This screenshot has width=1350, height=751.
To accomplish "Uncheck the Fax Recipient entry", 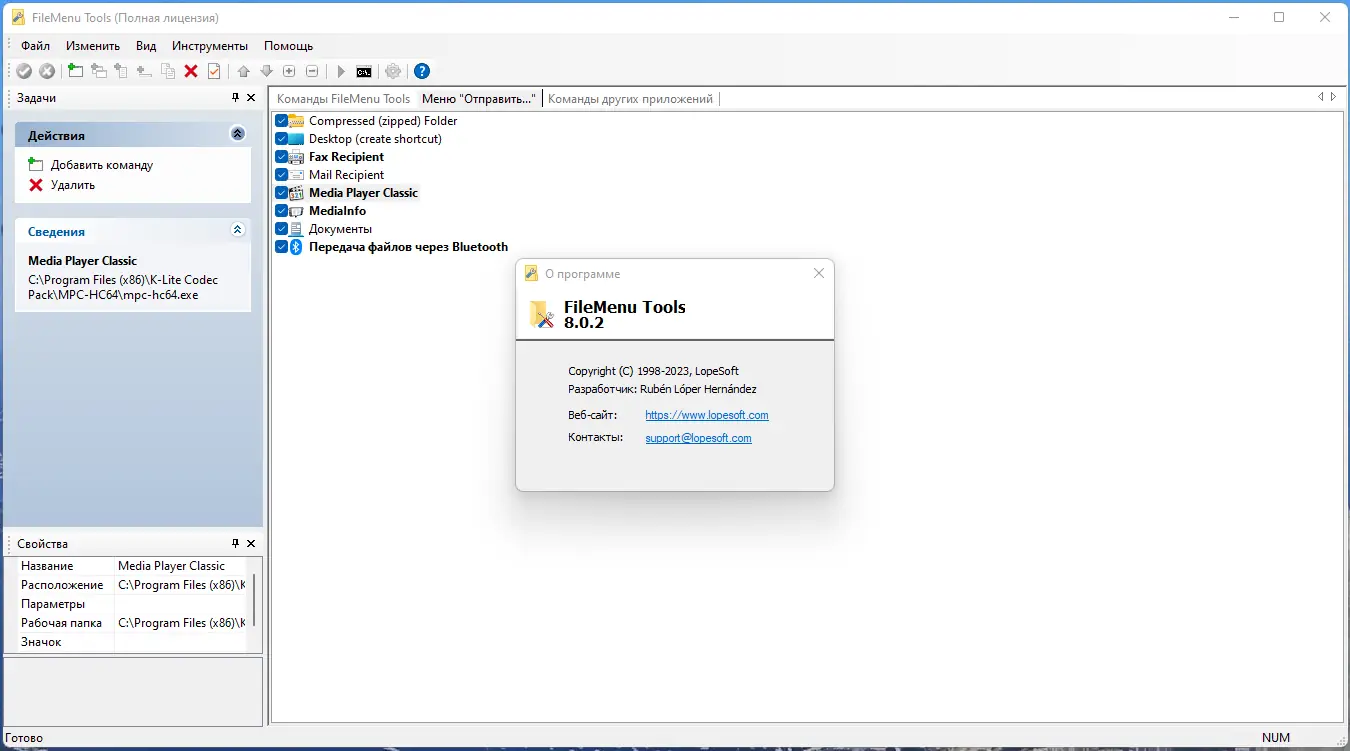I will point(279,156).
